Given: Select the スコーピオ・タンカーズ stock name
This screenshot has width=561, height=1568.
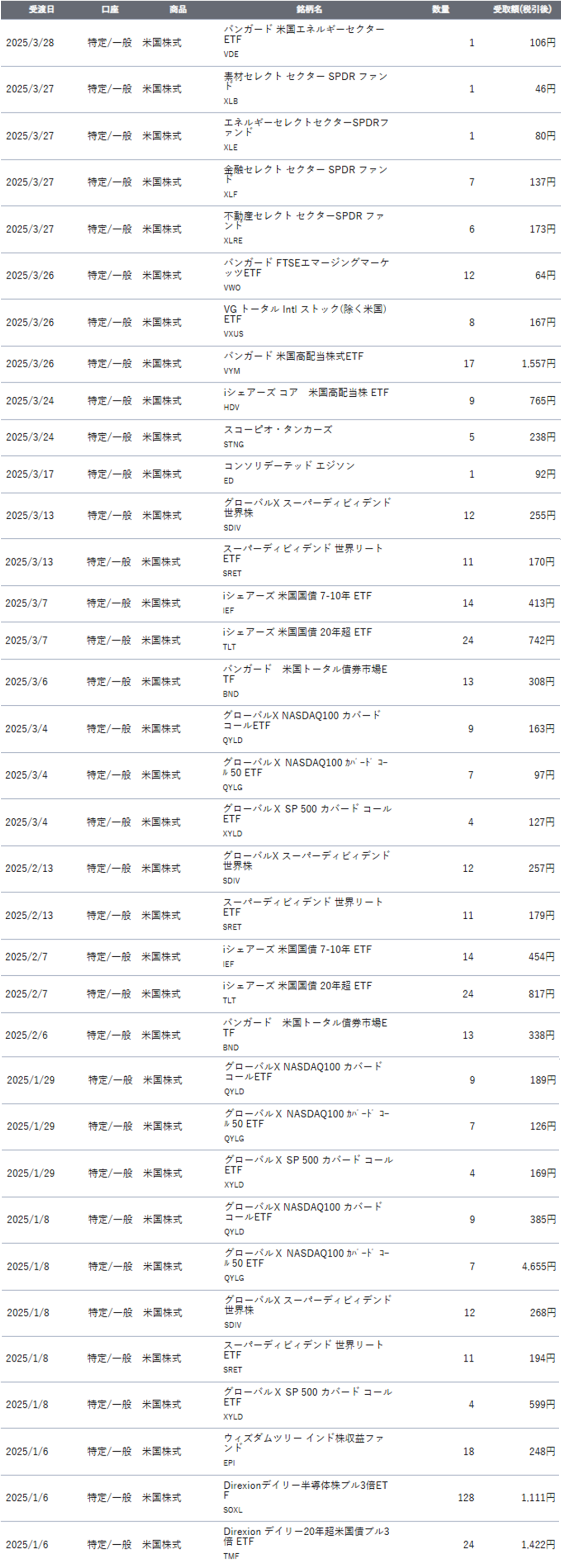Looking at the screenshot, I should pos(278,430).
